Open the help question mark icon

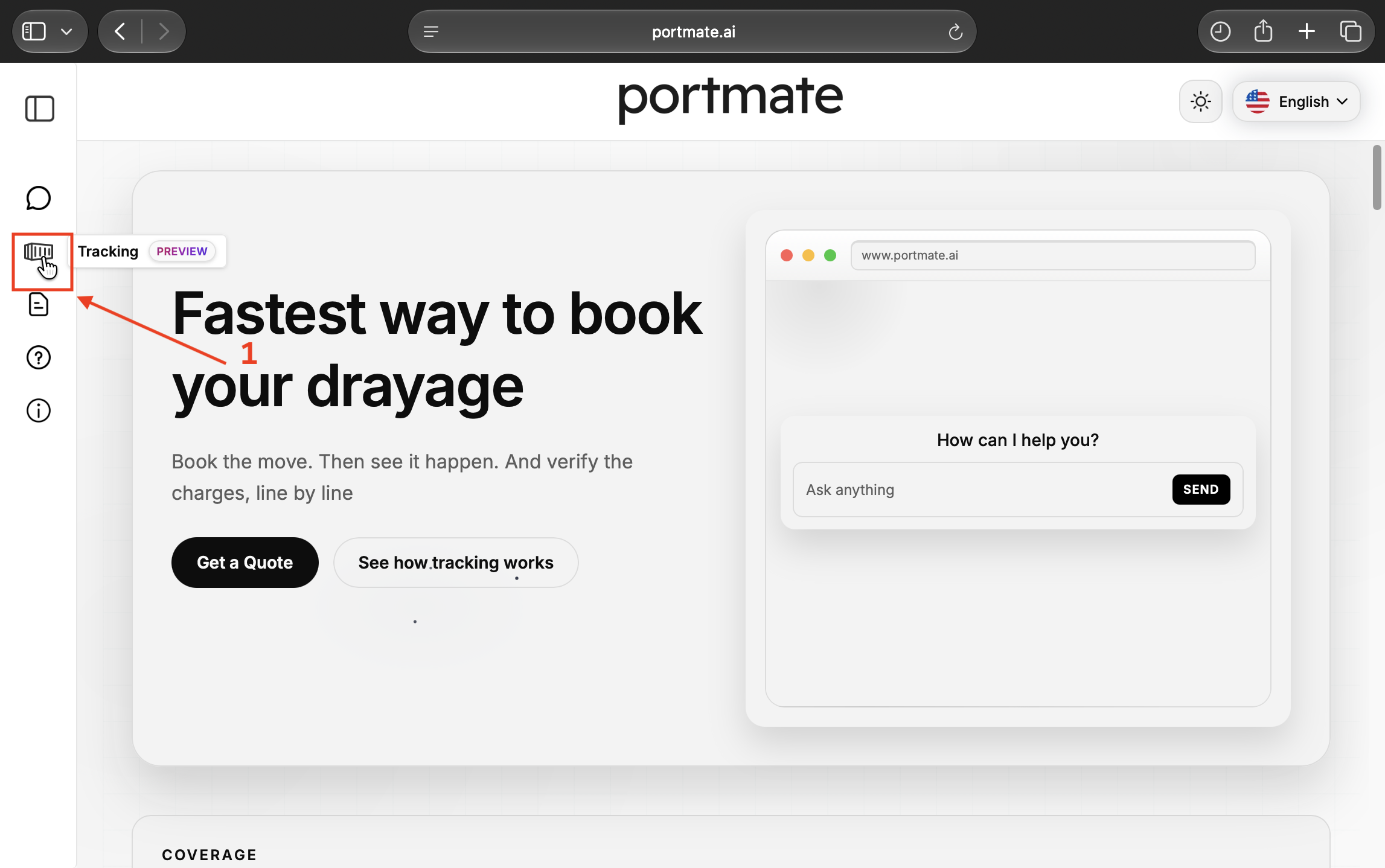(x=39, y=357)
